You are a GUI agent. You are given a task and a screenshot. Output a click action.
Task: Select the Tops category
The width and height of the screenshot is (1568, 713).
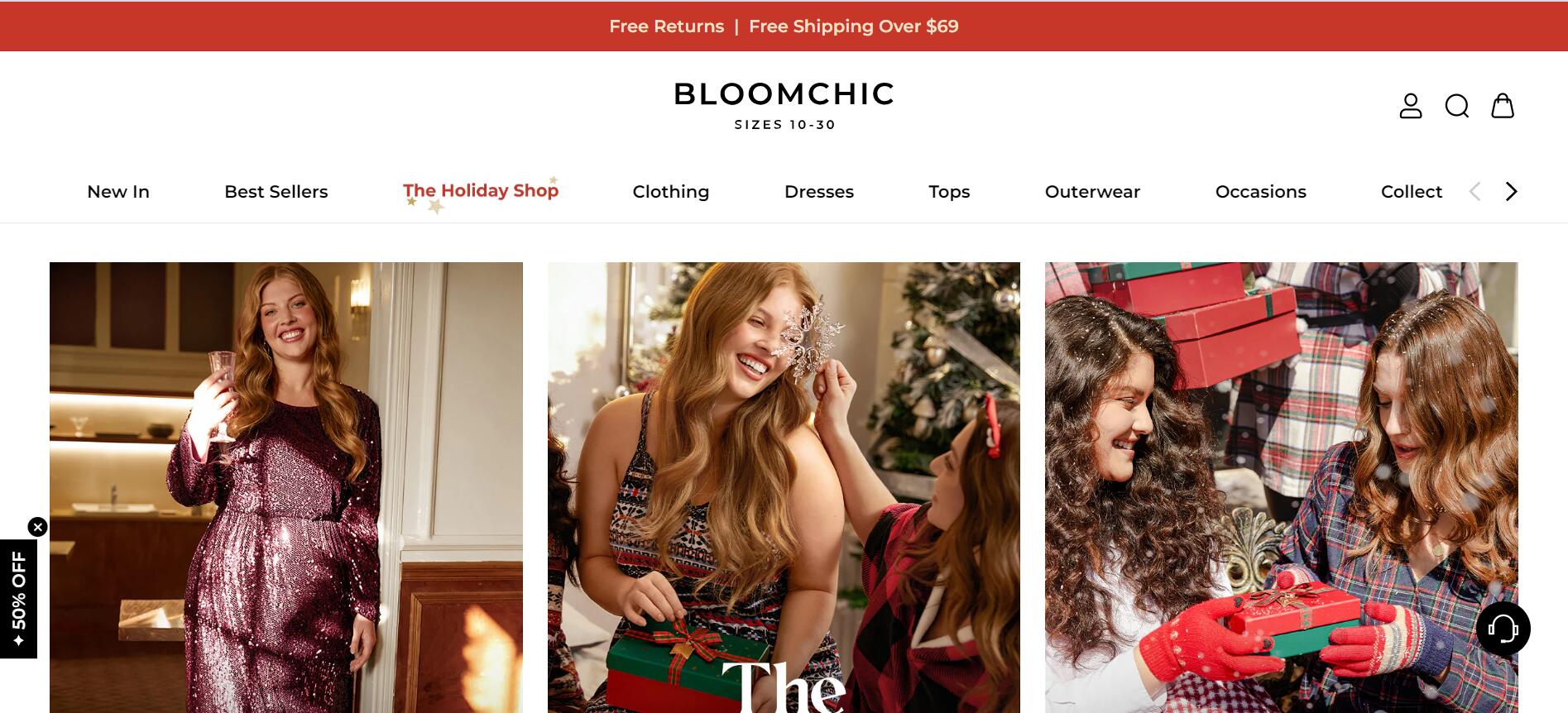949,192
